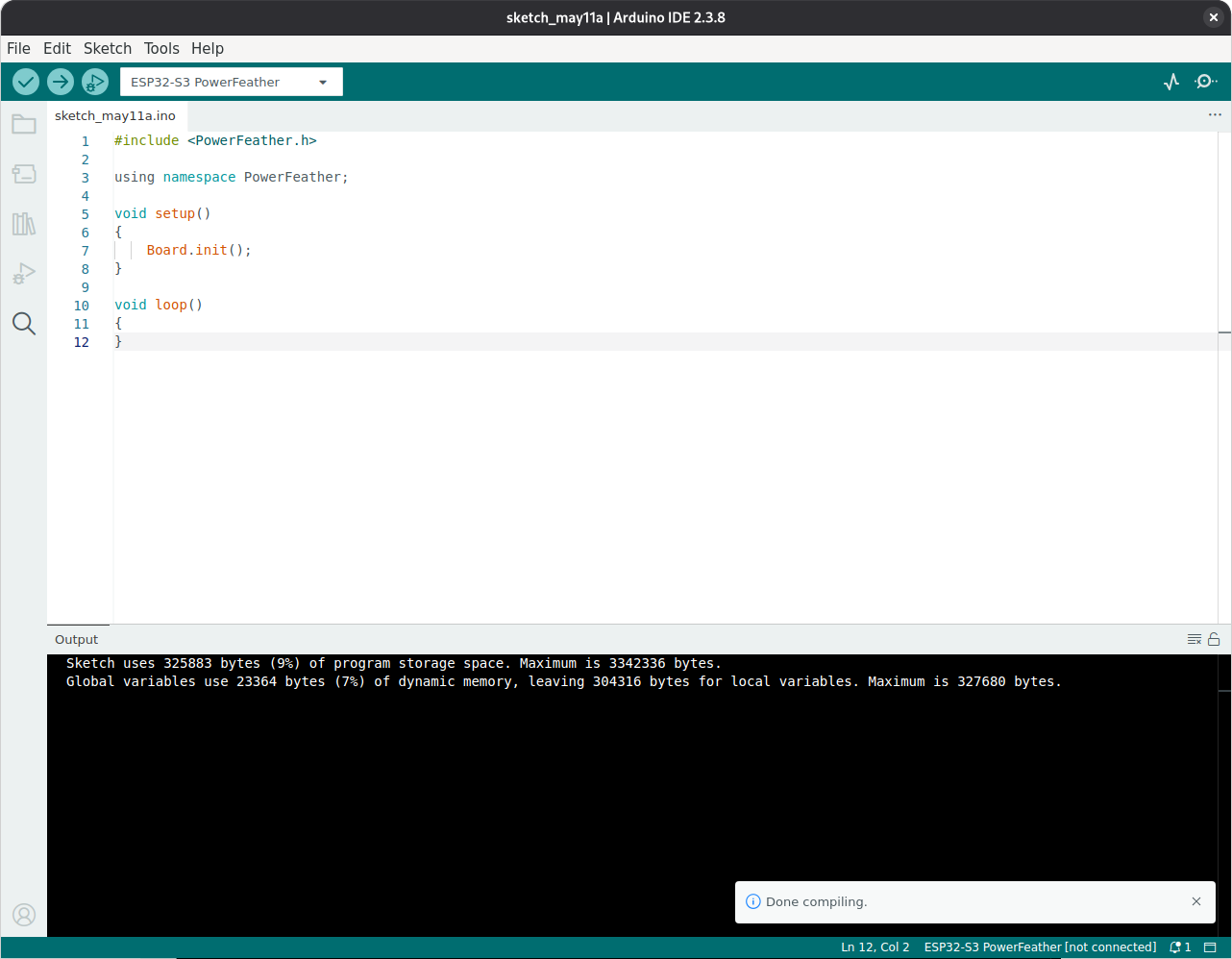This screenshot has height=959, width=1232.
Task: Click the Board.init(); code line
Action: pos(199,250)
